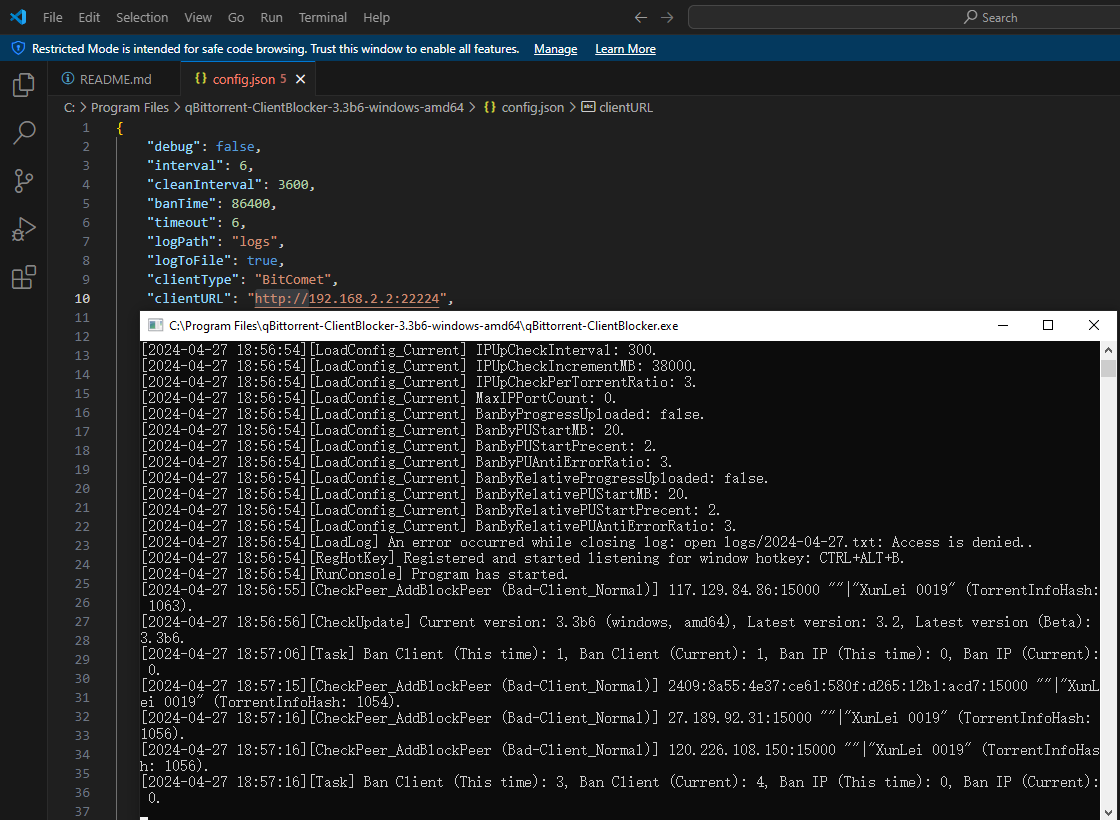The height and width of the screenshot is (820, 1120).
Task: Click the opening brace on line 1
Action: click(x=119, y=128)
